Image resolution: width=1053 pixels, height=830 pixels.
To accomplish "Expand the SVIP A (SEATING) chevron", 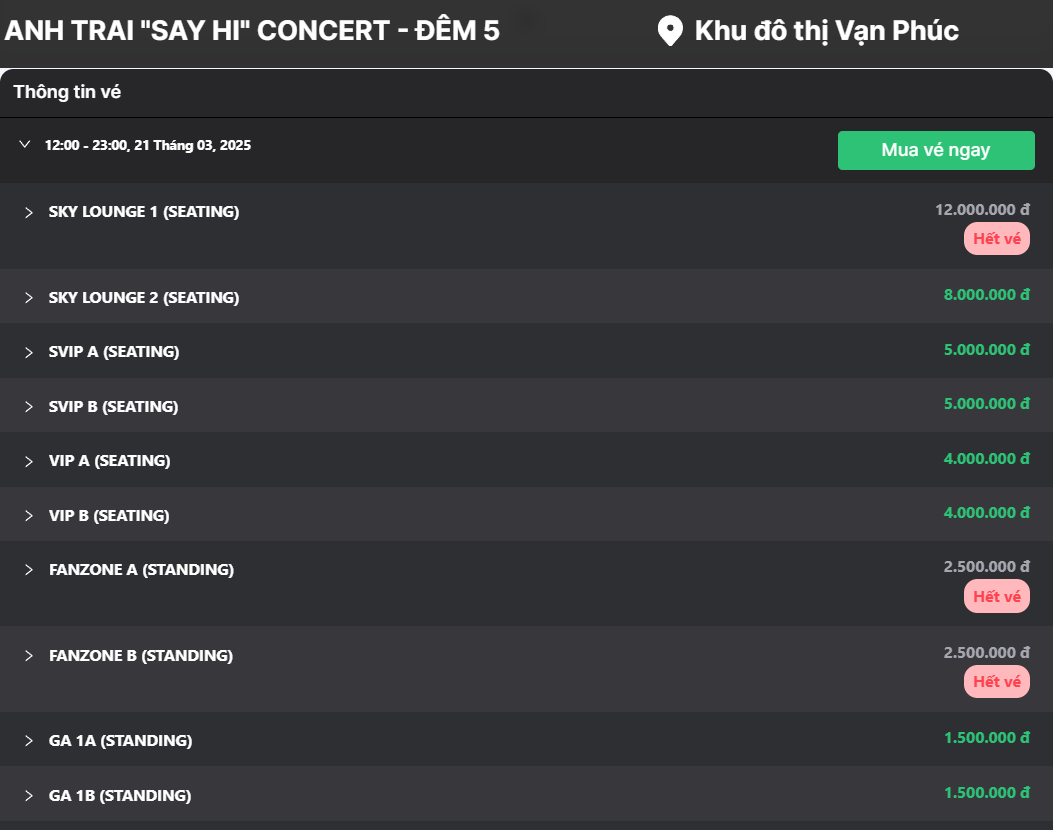I will tap(29, 352).
